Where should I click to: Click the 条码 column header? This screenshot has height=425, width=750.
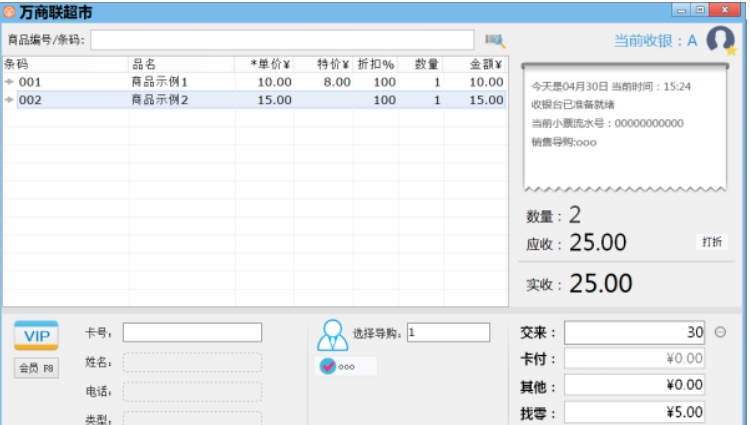tap(66, 64)
